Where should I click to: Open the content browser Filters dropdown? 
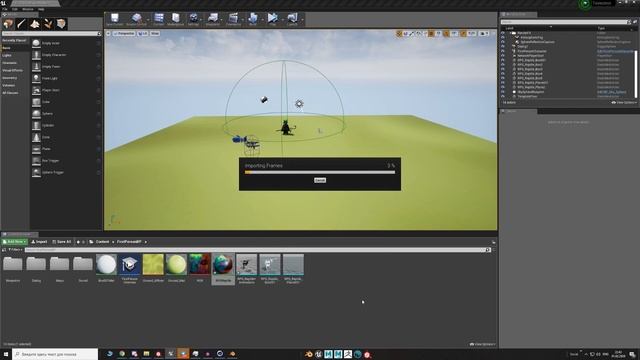pyautogui.click(x=16, y=249)
